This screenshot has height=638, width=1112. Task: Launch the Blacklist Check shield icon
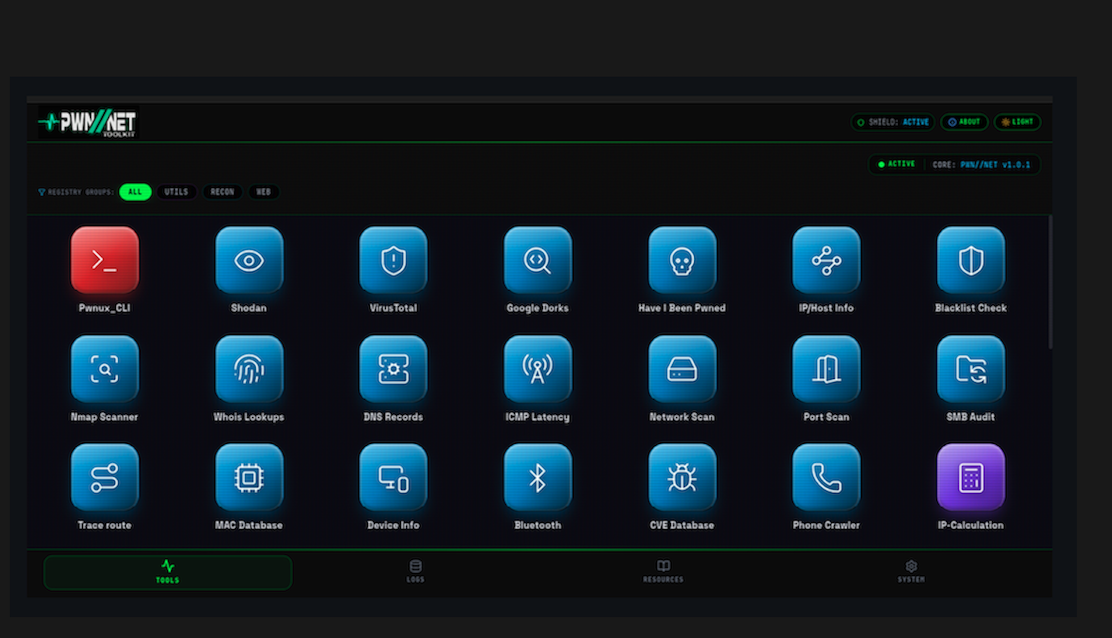tap(971, 260)
